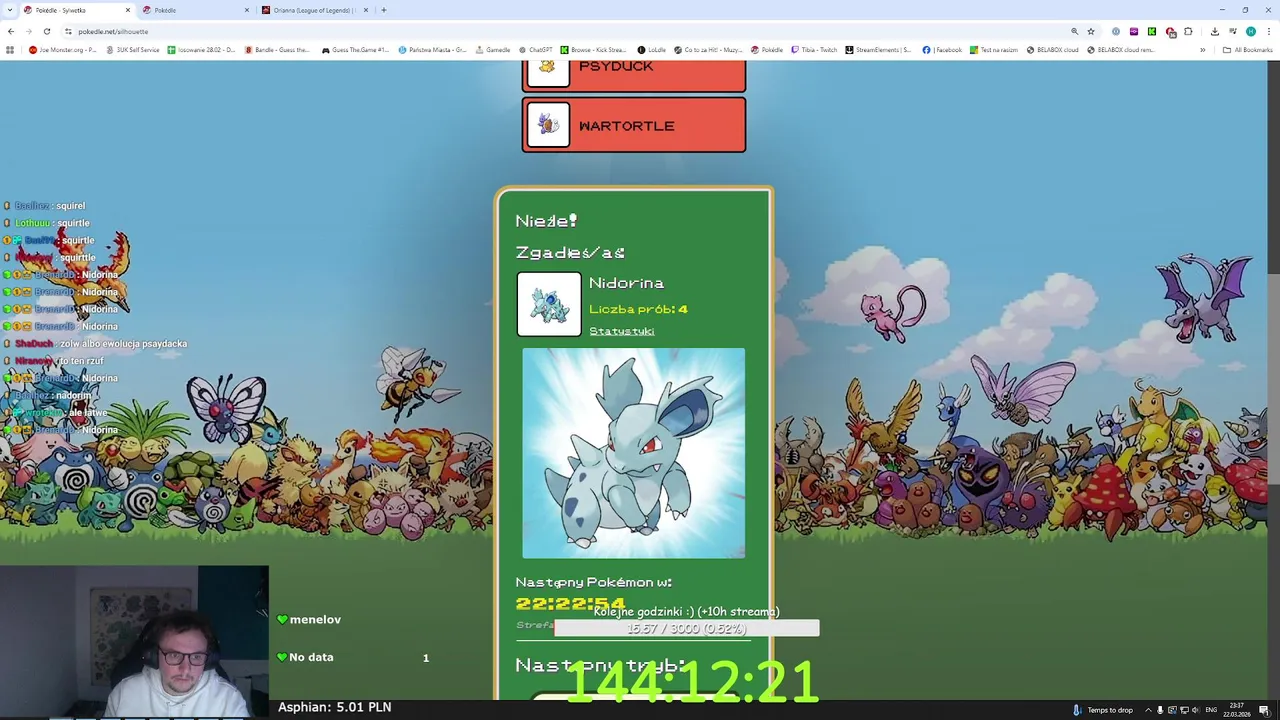Image resolution: width=1280 pixels, height=720 pixels.
Task: Open the Guess The.Game bookmark
Action: (x=355, y=50)
